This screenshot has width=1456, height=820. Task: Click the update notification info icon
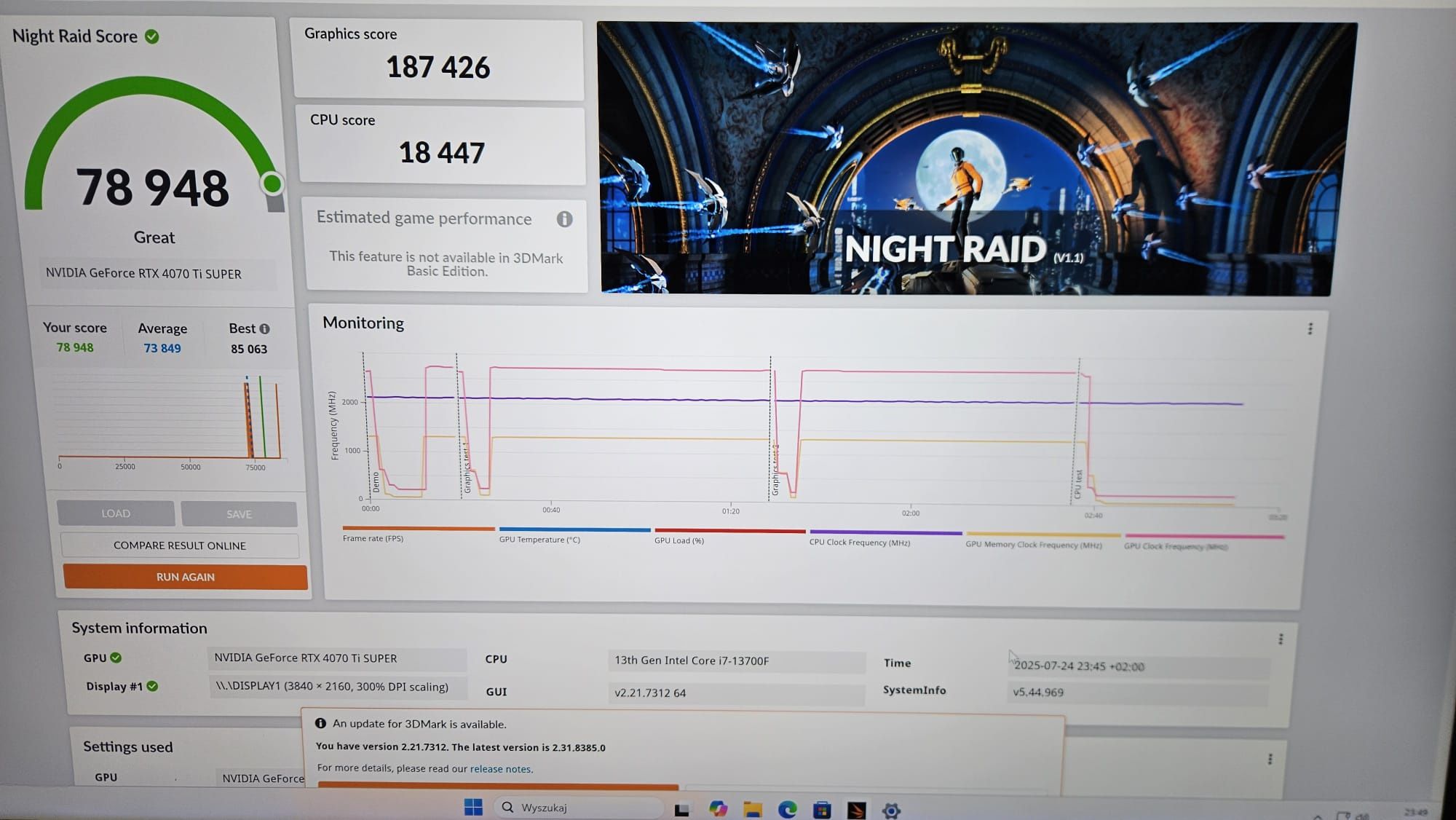pyautogui.click(x=320, y=723)
